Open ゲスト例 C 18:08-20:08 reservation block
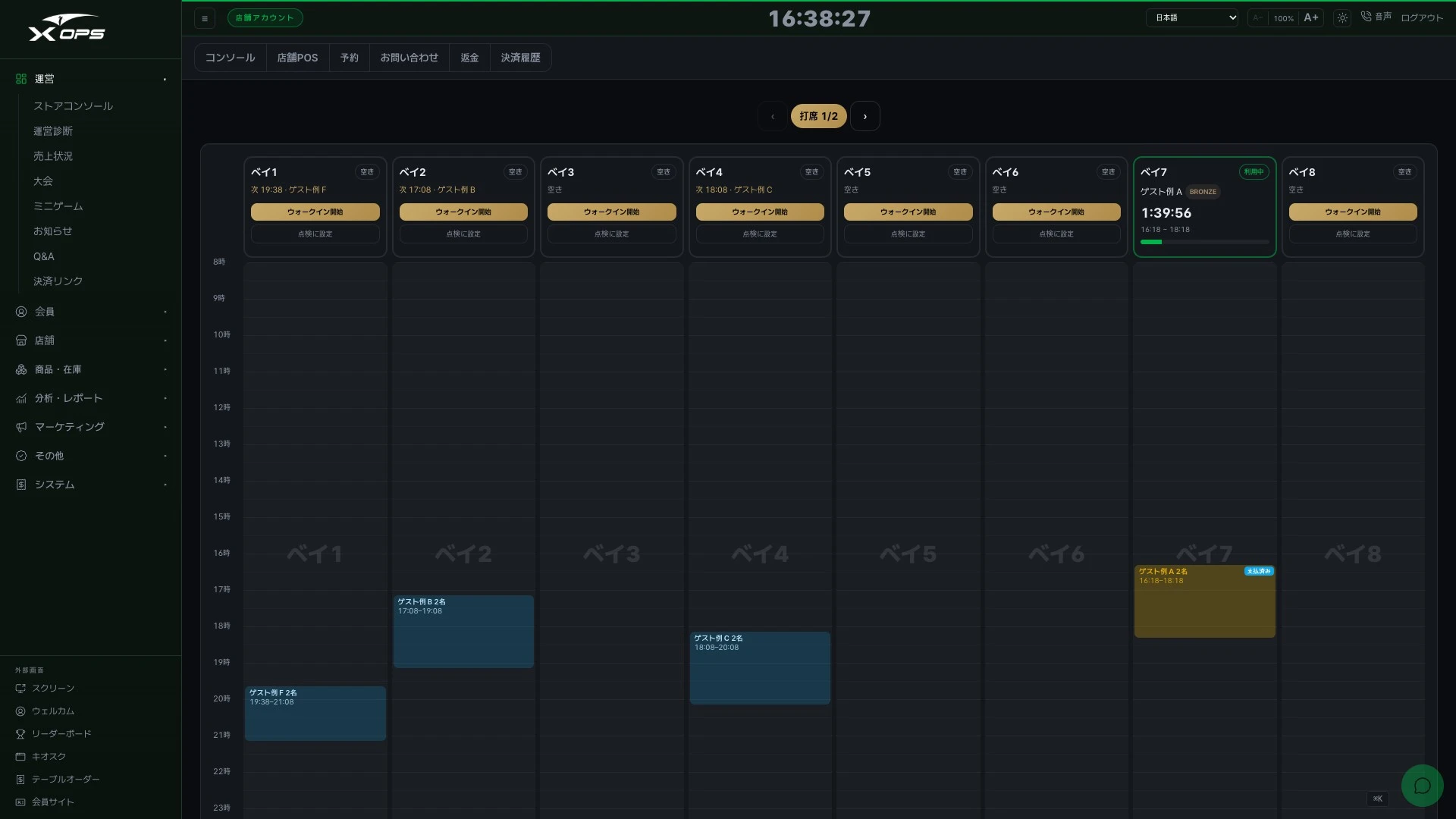 pos(760,668)
